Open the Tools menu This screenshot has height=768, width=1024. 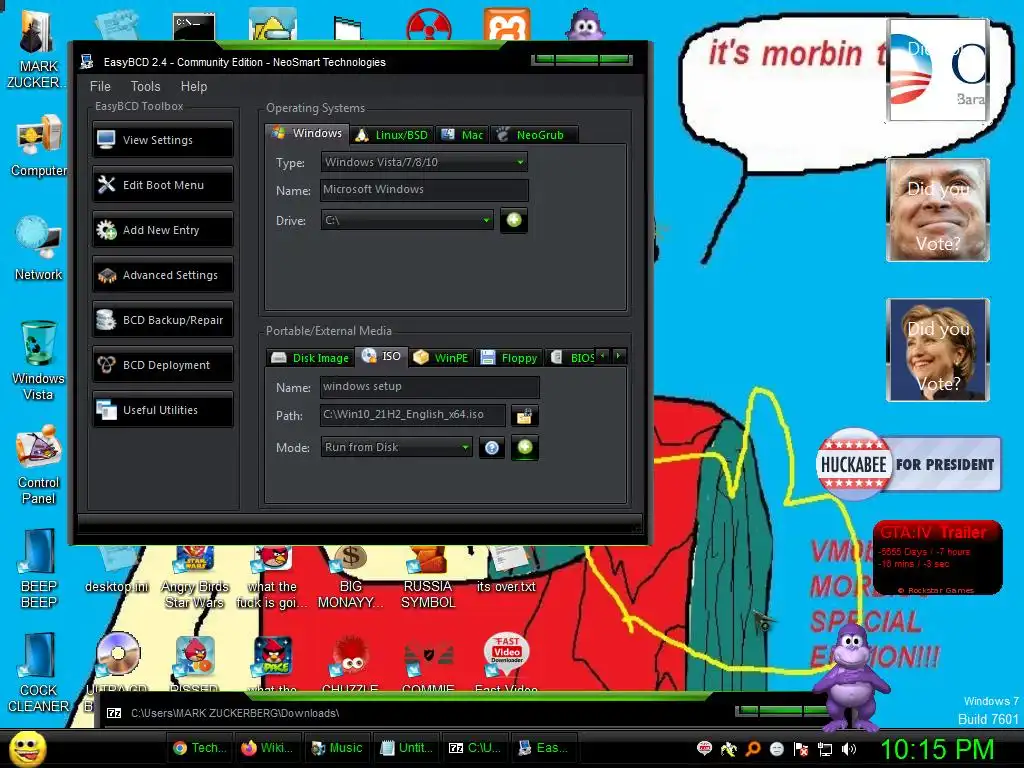click(x=145, y=86)
